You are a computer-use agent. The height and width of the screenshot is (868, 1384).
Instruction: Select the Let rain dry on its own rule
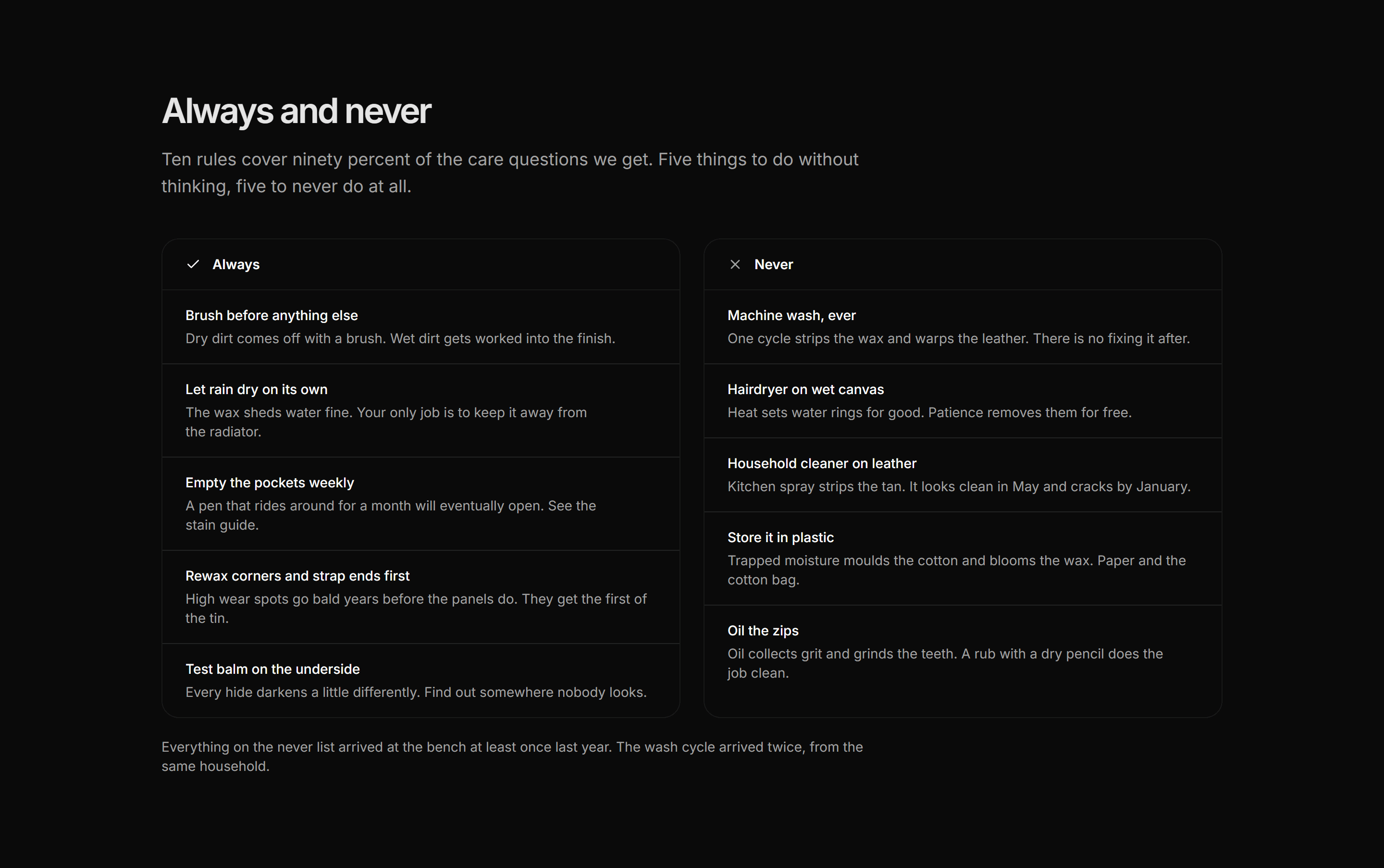[421, 410]
